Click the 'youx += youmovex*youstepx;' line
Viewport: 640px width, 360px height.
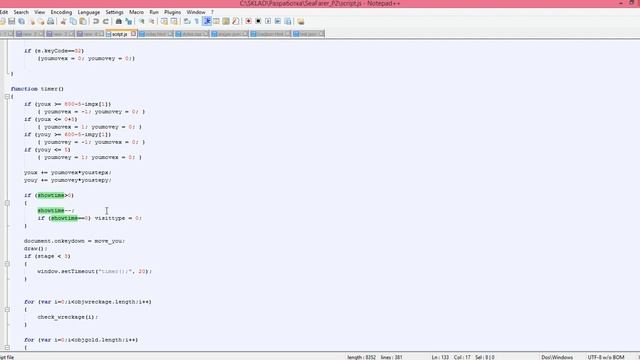(x=67, y=173)
